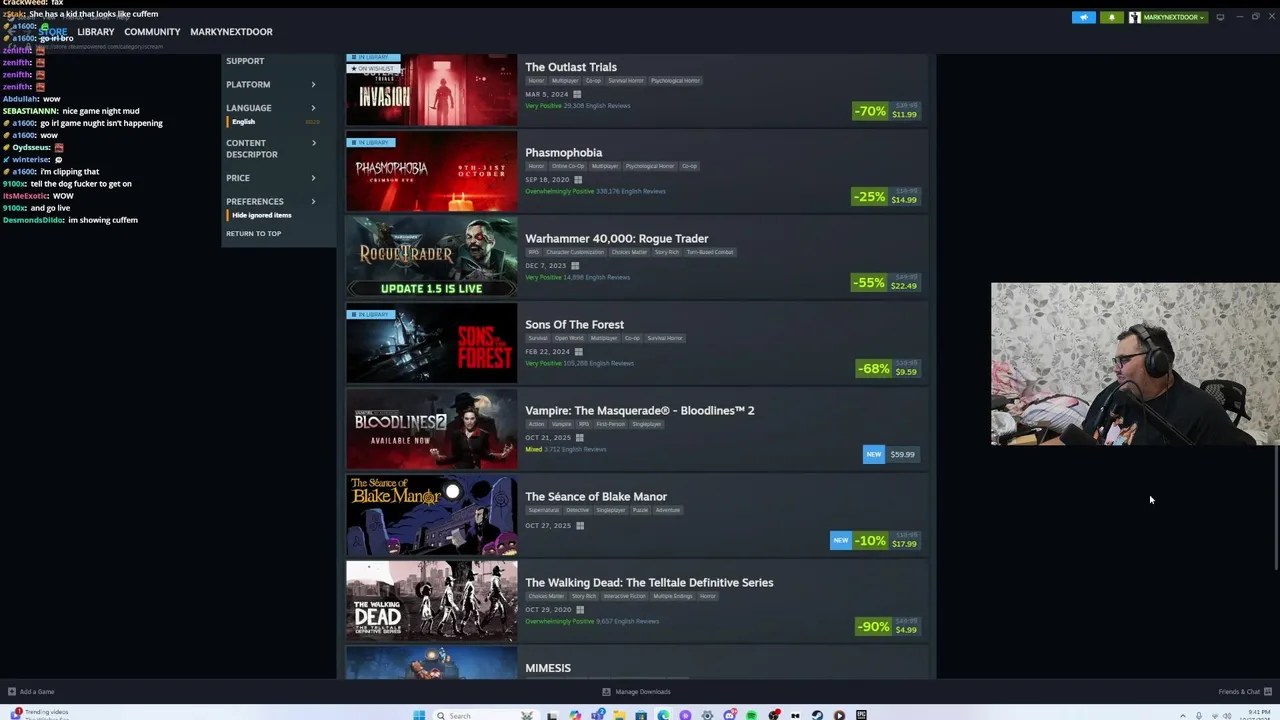Click -68% discount badge on Sons Of The Forest
This screenshot has width=1280, height=720.
873,369
